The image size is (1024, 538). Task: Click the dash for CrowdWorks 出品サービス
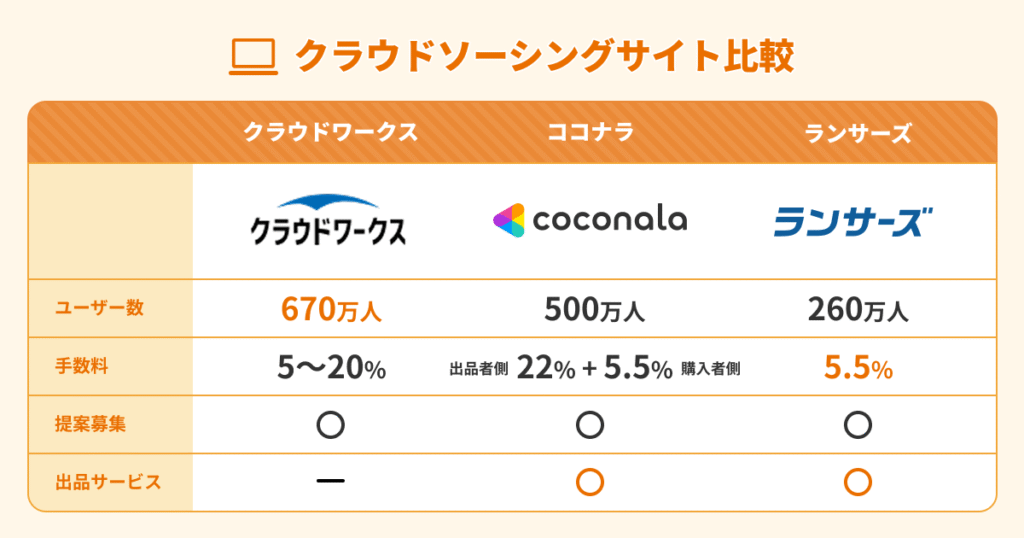point(330,481)
